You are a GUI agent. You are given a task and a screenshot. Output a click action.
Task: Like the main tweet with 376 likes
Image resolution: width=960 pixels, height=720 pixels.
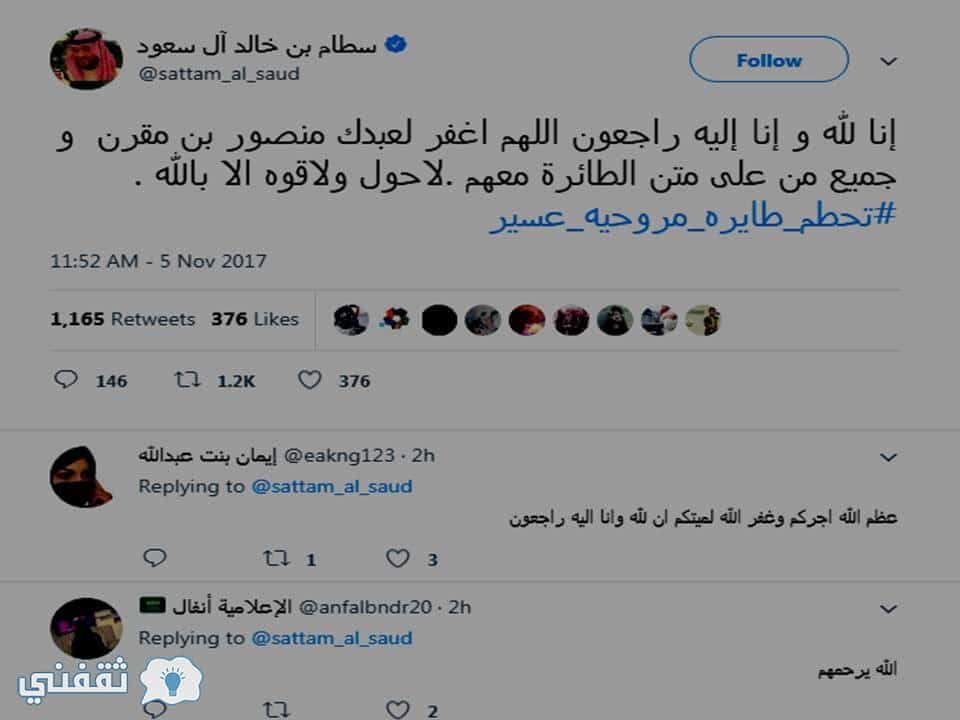pos(309,380)
